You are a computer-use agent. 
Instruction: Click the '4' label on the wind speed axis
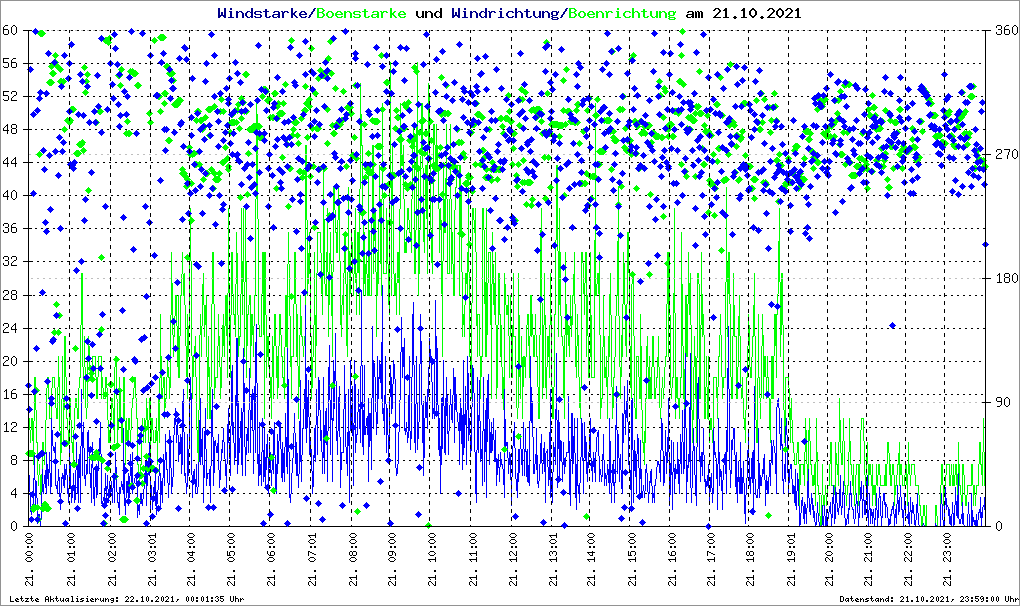tap(14, 494)
